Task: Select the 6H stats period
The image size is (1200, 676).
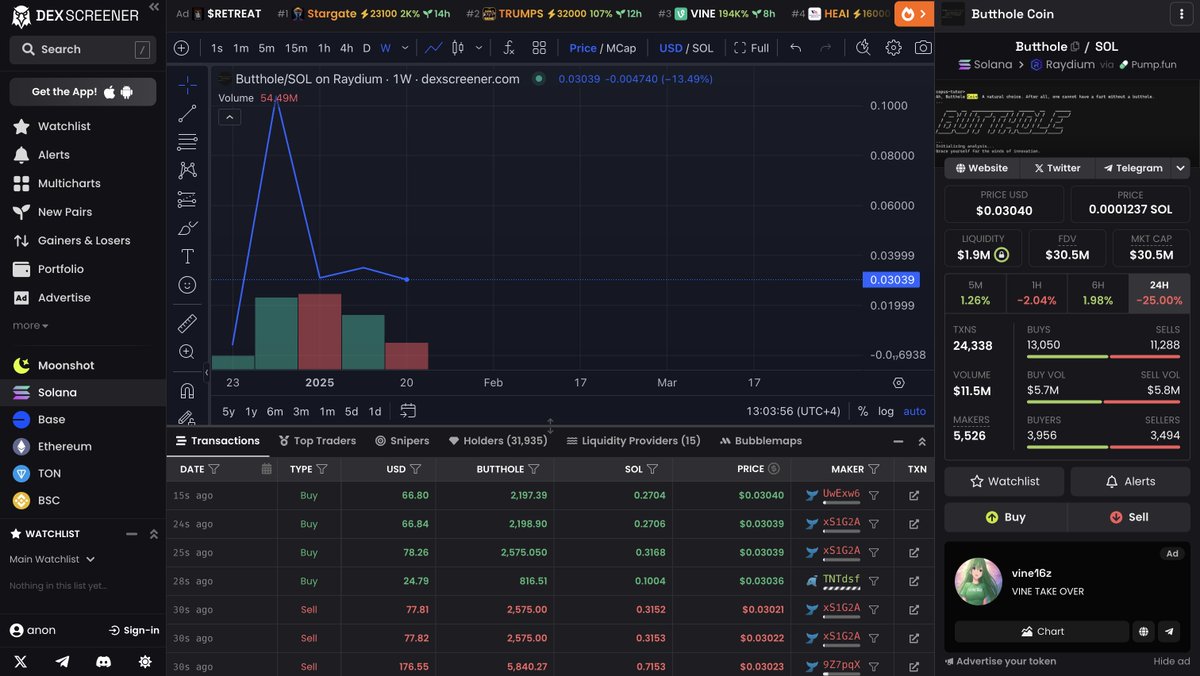Action: pyautogui.click(x=1097, y=293)
